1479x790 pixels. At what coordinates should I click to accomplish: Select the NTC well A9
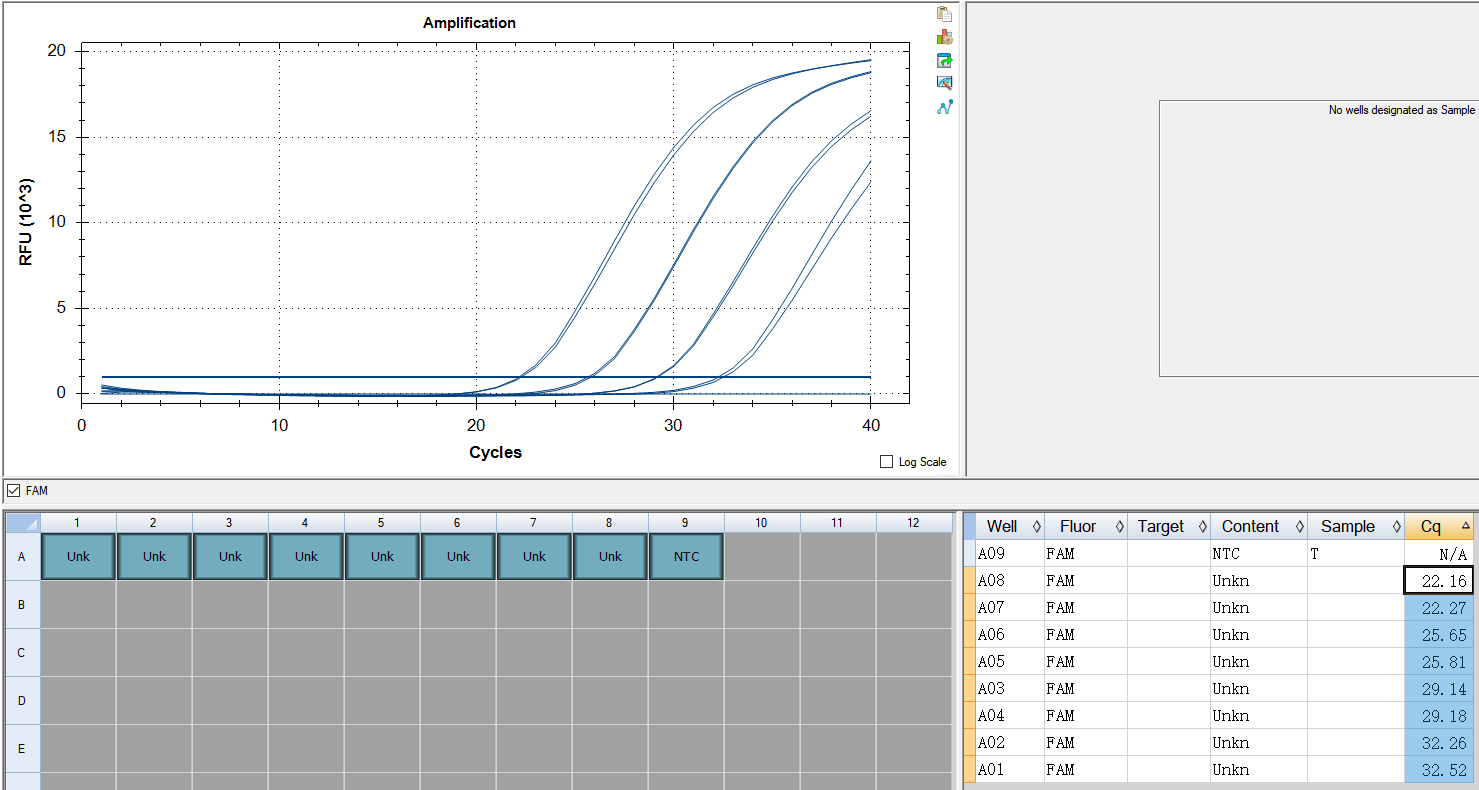pos(686,557)
